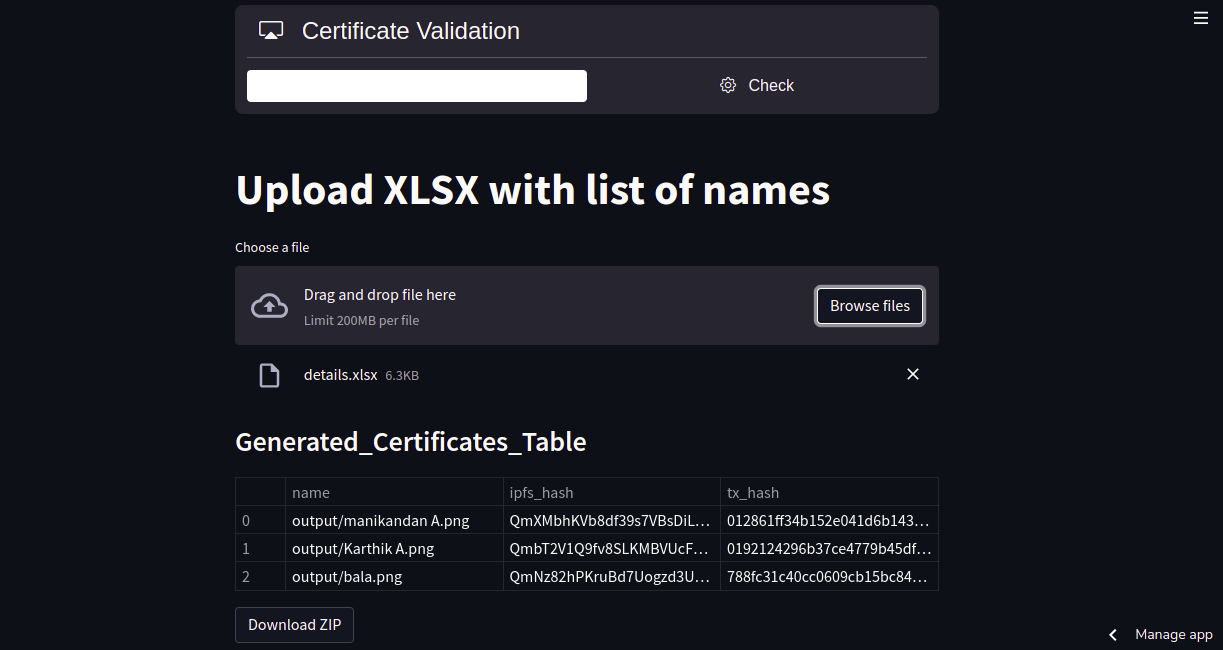1223x650 pixels.
Task: Select tx hash cell starting 012861ff34b
Action: point(829,520)
